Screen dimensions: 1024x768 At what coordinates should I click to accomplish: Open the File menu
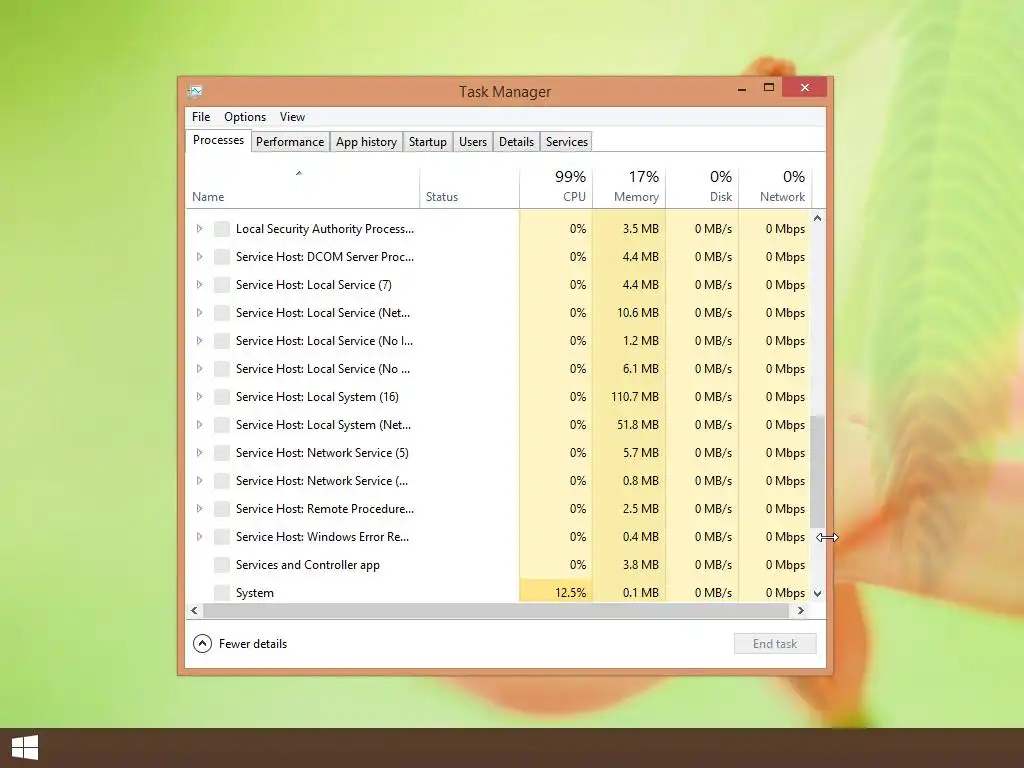[201, 117]
